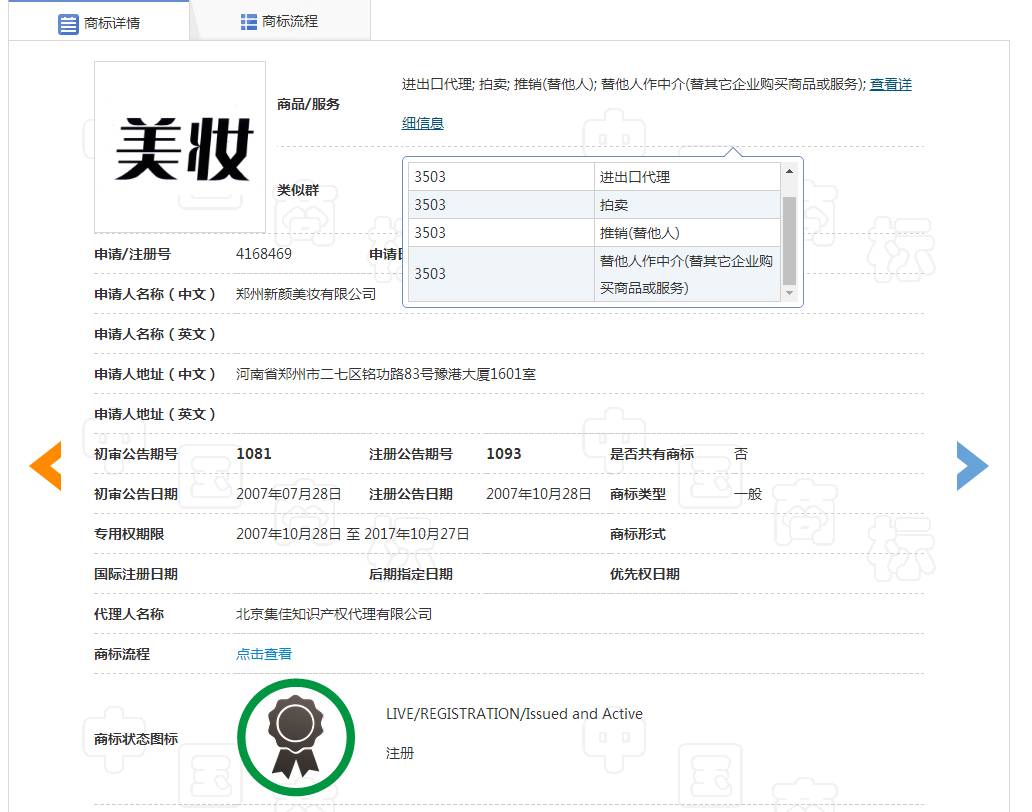The image size is (1032, 812).
Task: Click the registration announcement issue 1093
Action: pos(504,454)
